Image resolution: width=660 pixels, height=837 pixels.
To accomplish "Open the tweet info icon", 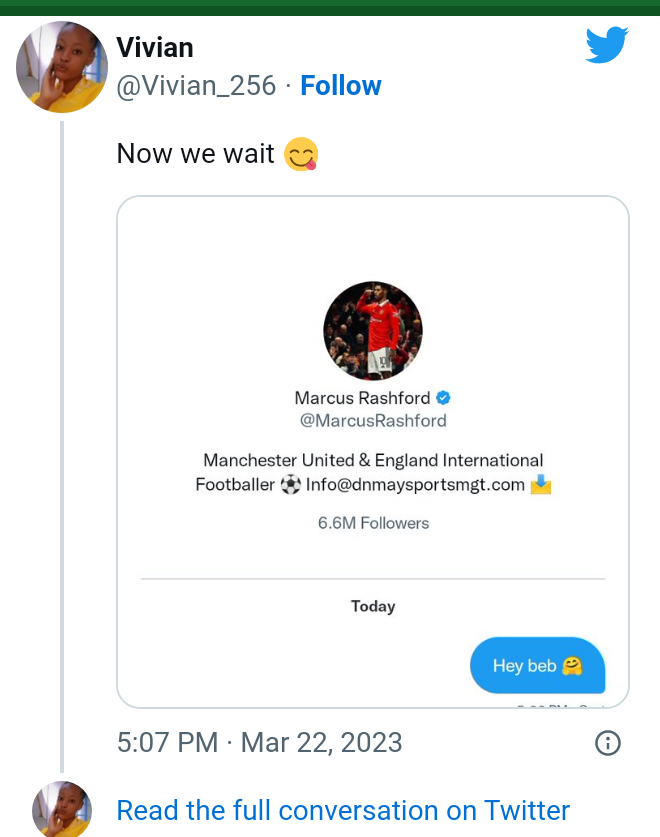I will [608, 743].
